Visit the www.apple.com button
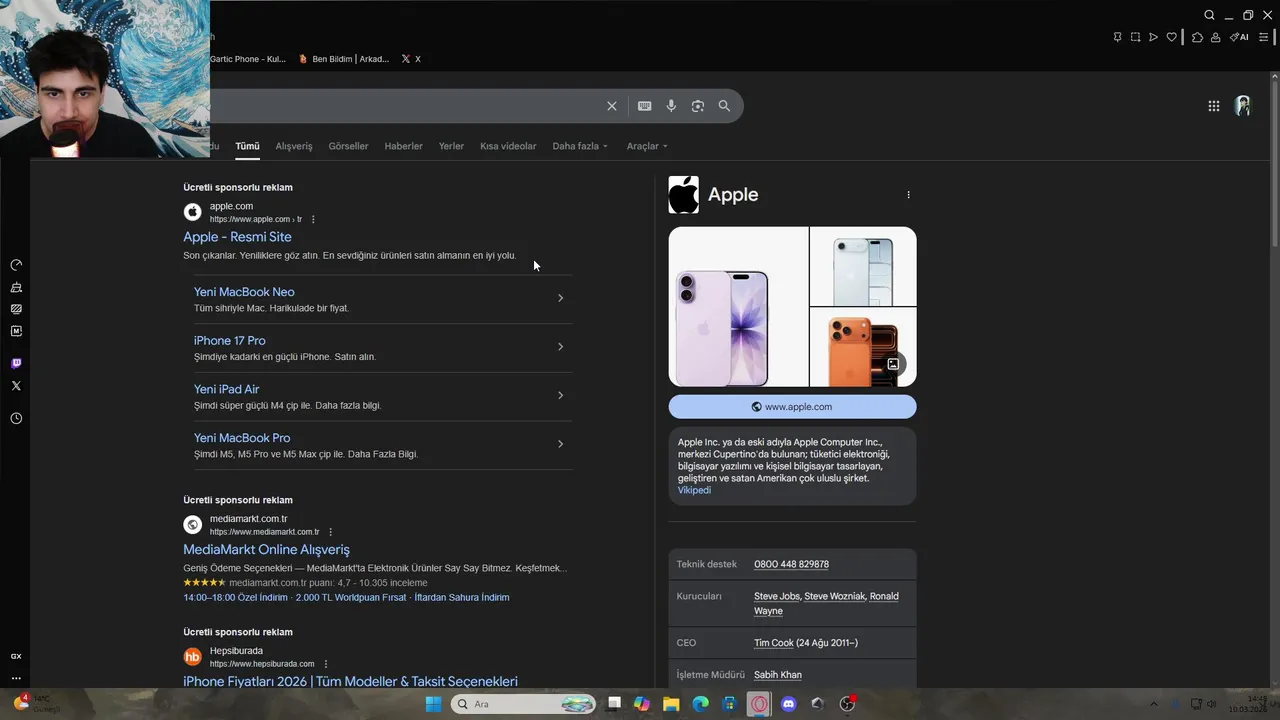 tap(792, 407)
